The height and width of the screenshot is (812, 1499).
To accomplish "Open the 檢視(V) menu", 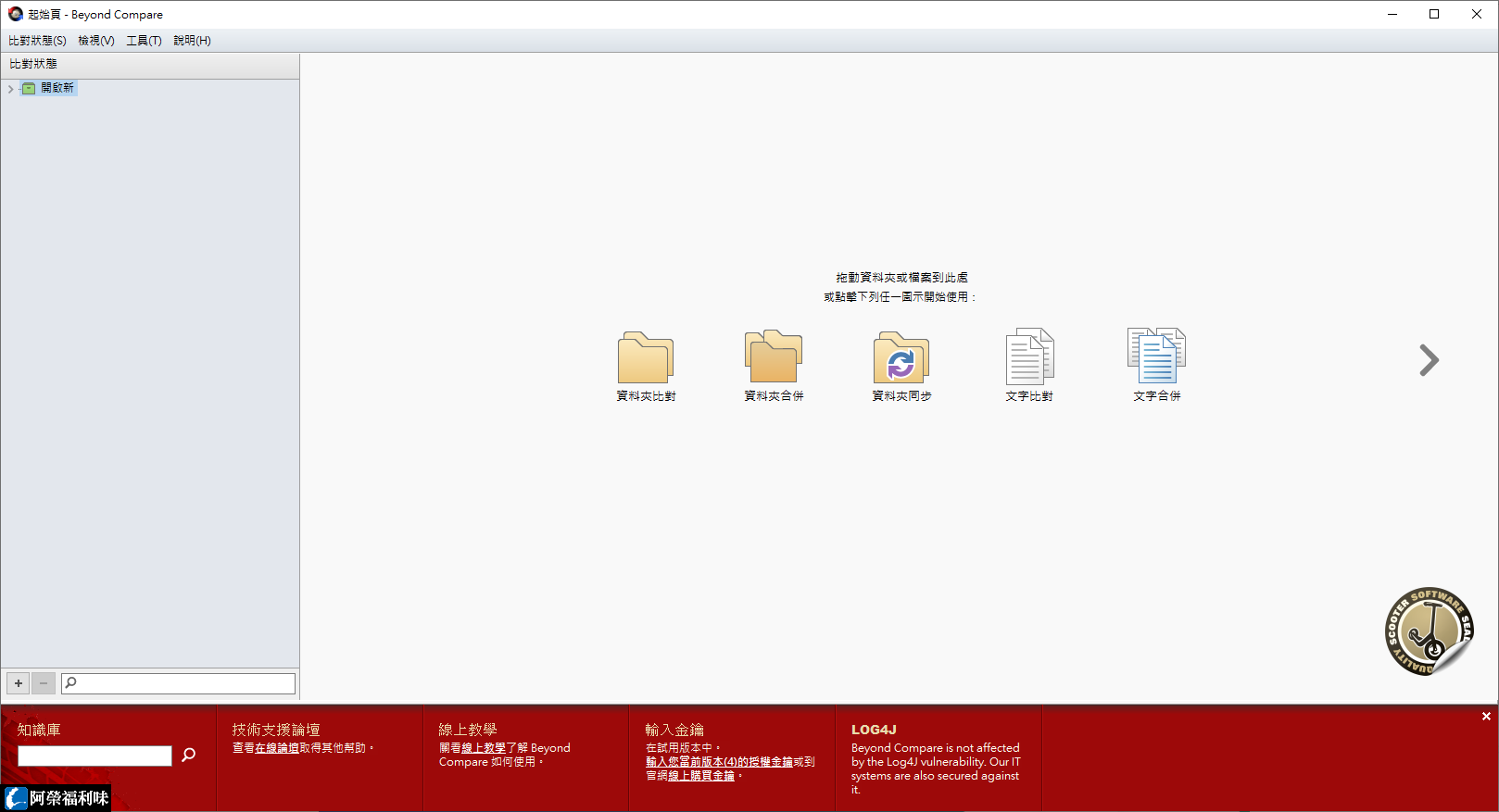I will pyautogui.click(x=96, y=41).
